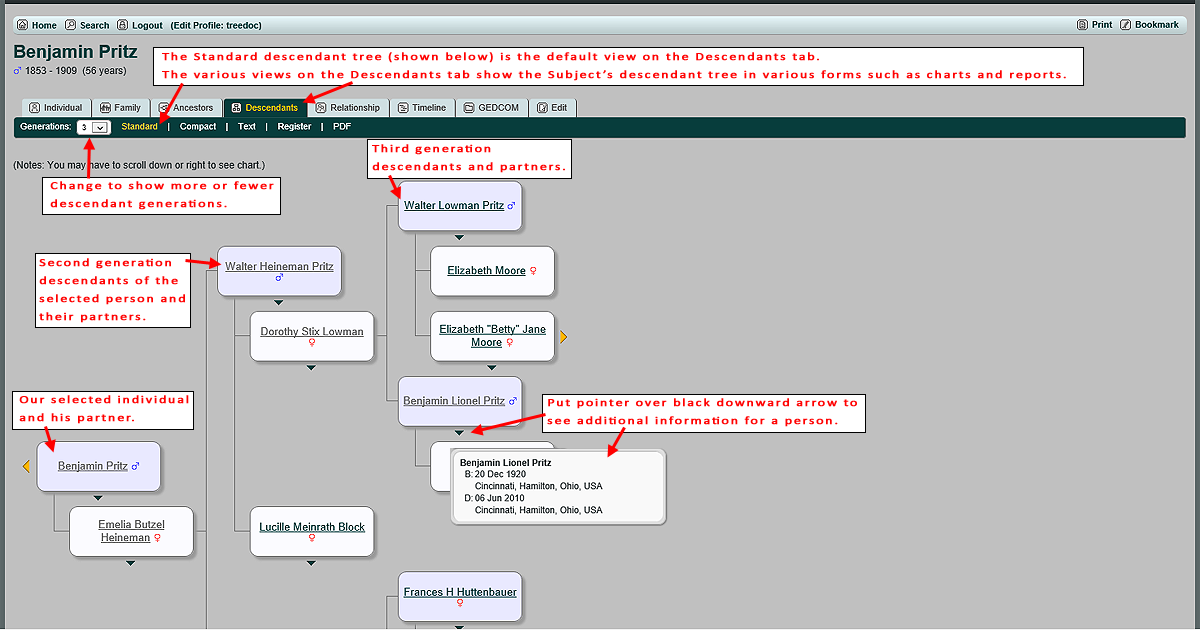Click yellow left arrow beside Benjamin Pritz
This screenshot has width=1200, height=630.
click(27, 466)
